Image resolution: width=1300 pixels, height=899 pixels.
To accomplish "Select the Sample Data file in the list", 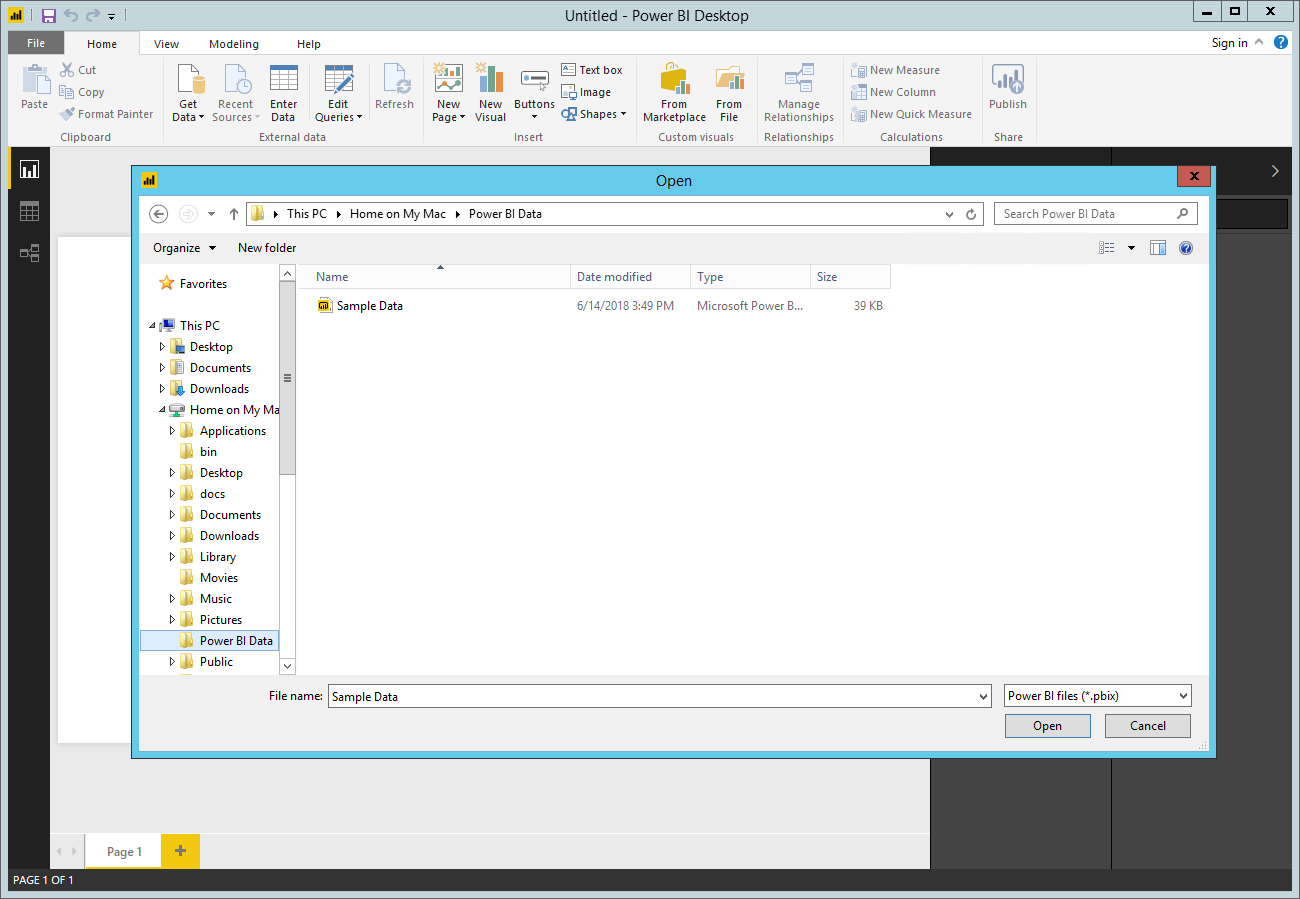I will point(371,305).
